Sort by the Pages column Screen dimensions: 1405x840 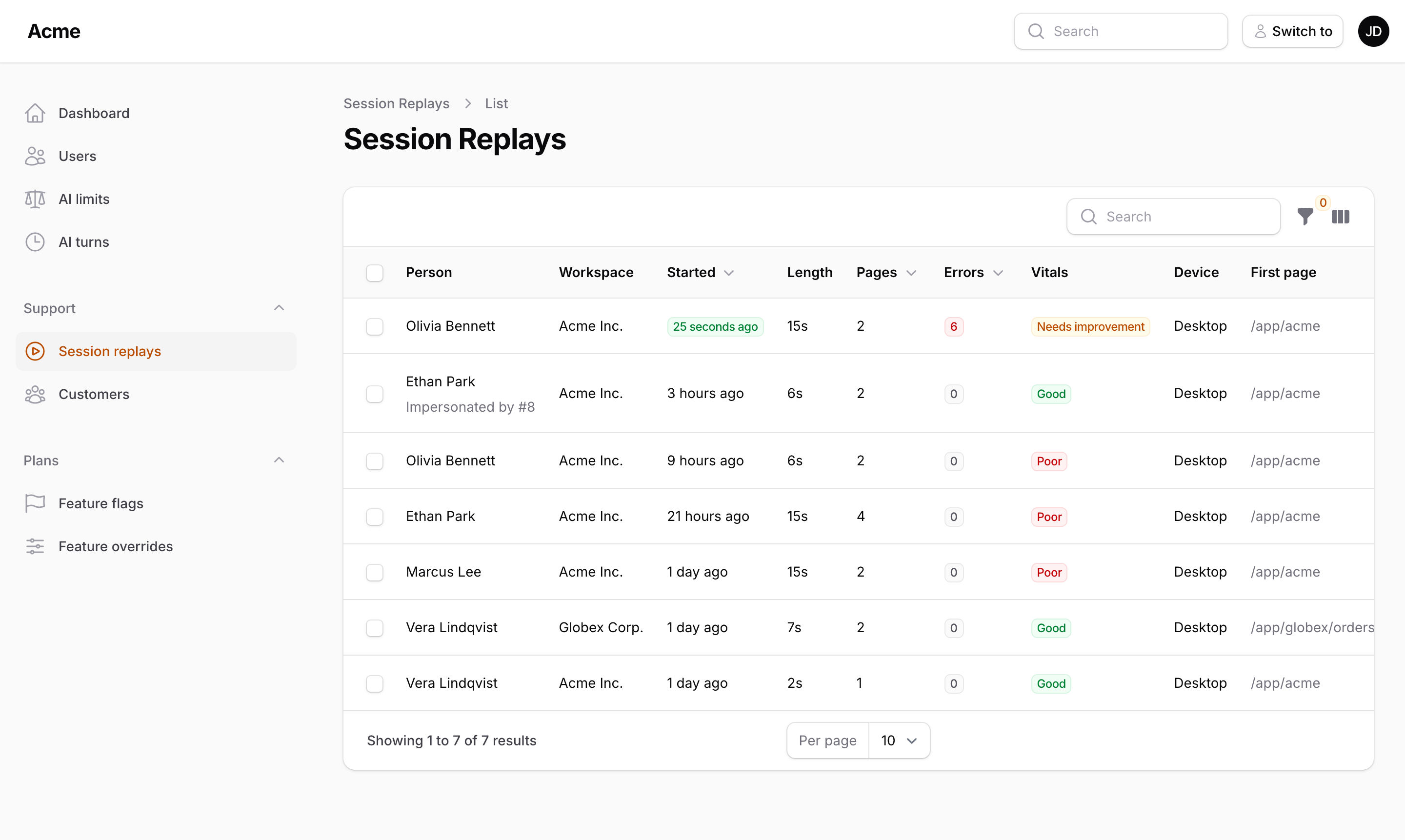click(x=886, y=273)
